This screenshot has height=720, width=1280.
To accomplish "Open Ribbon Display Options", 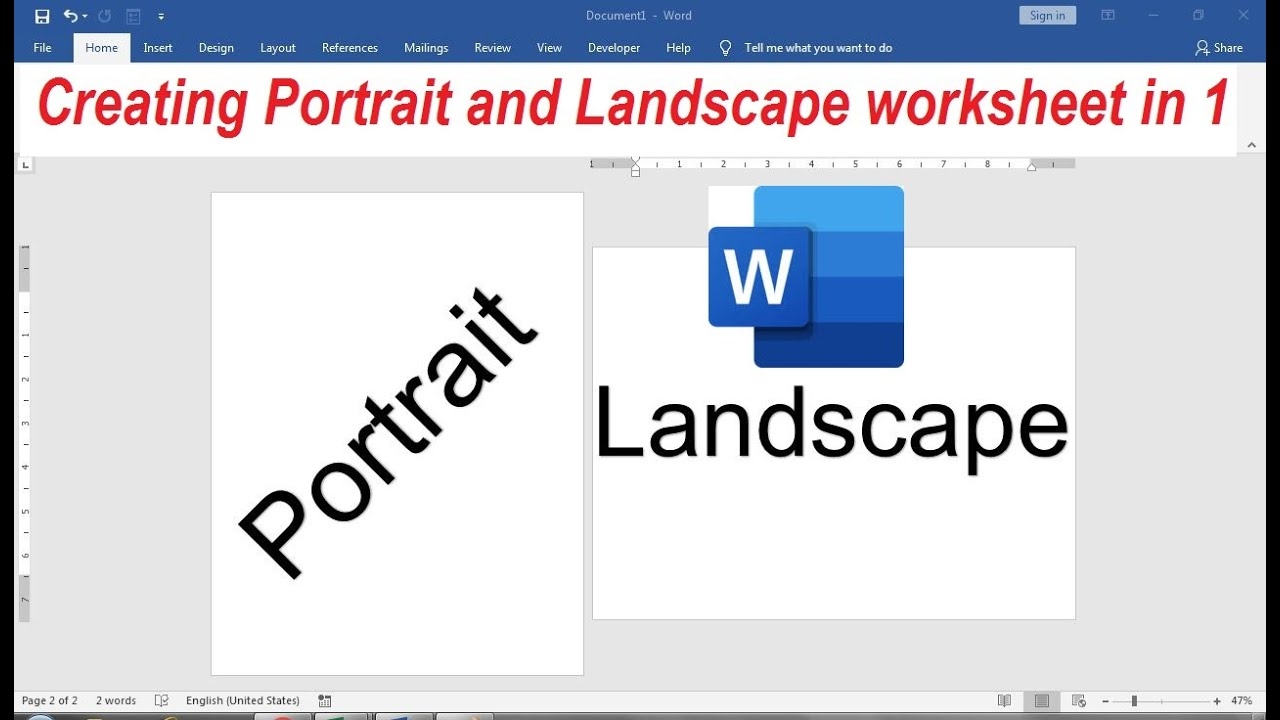I will coord(1108,15).
